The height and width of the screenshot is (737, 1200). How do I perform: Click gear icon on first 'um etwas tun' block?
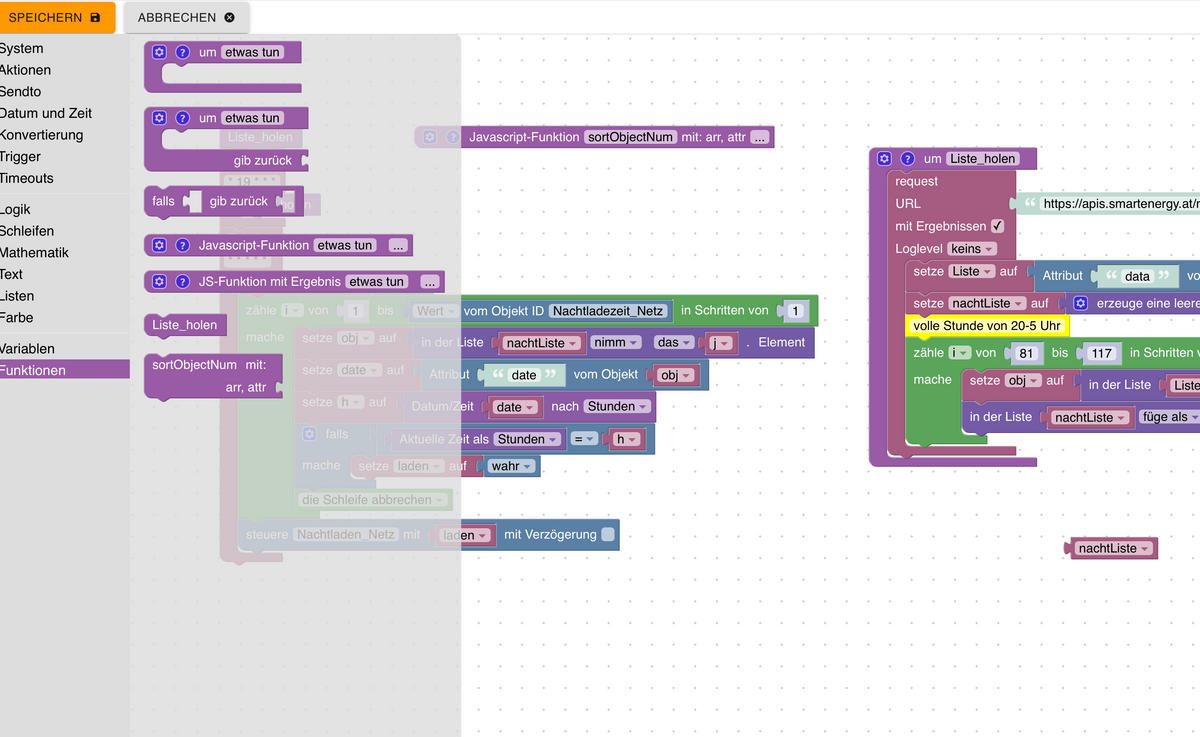159,52
